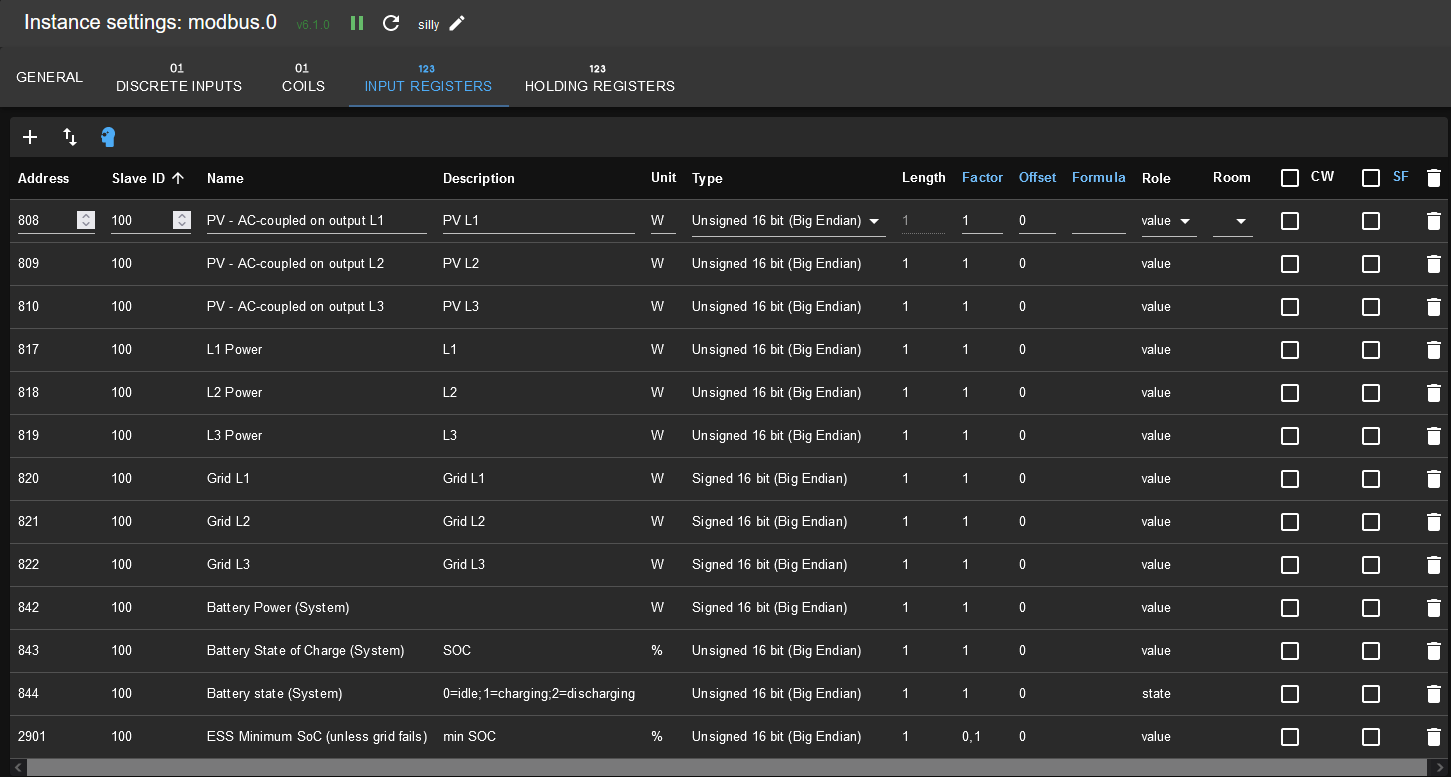Enable CW for address 844 row
The image size is (1451, 777).
coord(1290,694)
